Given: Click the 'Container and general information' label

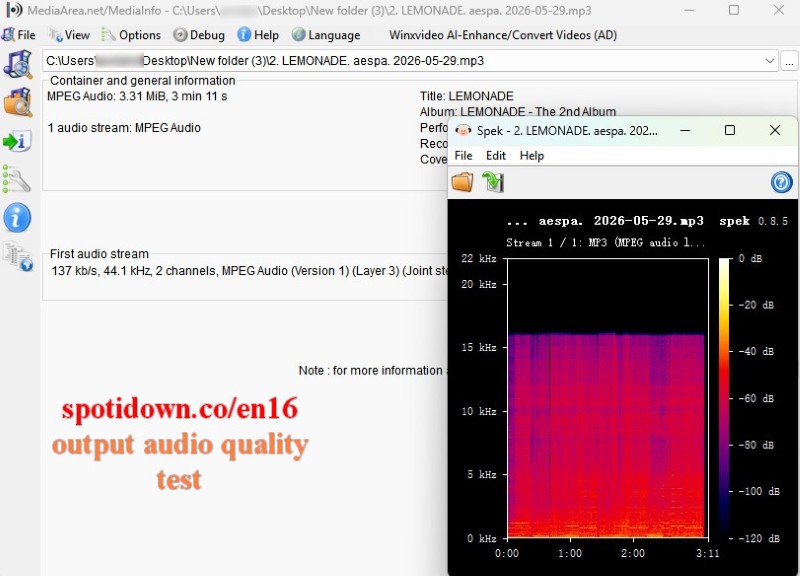Looking at the screenshot, I should pos(143,81).
